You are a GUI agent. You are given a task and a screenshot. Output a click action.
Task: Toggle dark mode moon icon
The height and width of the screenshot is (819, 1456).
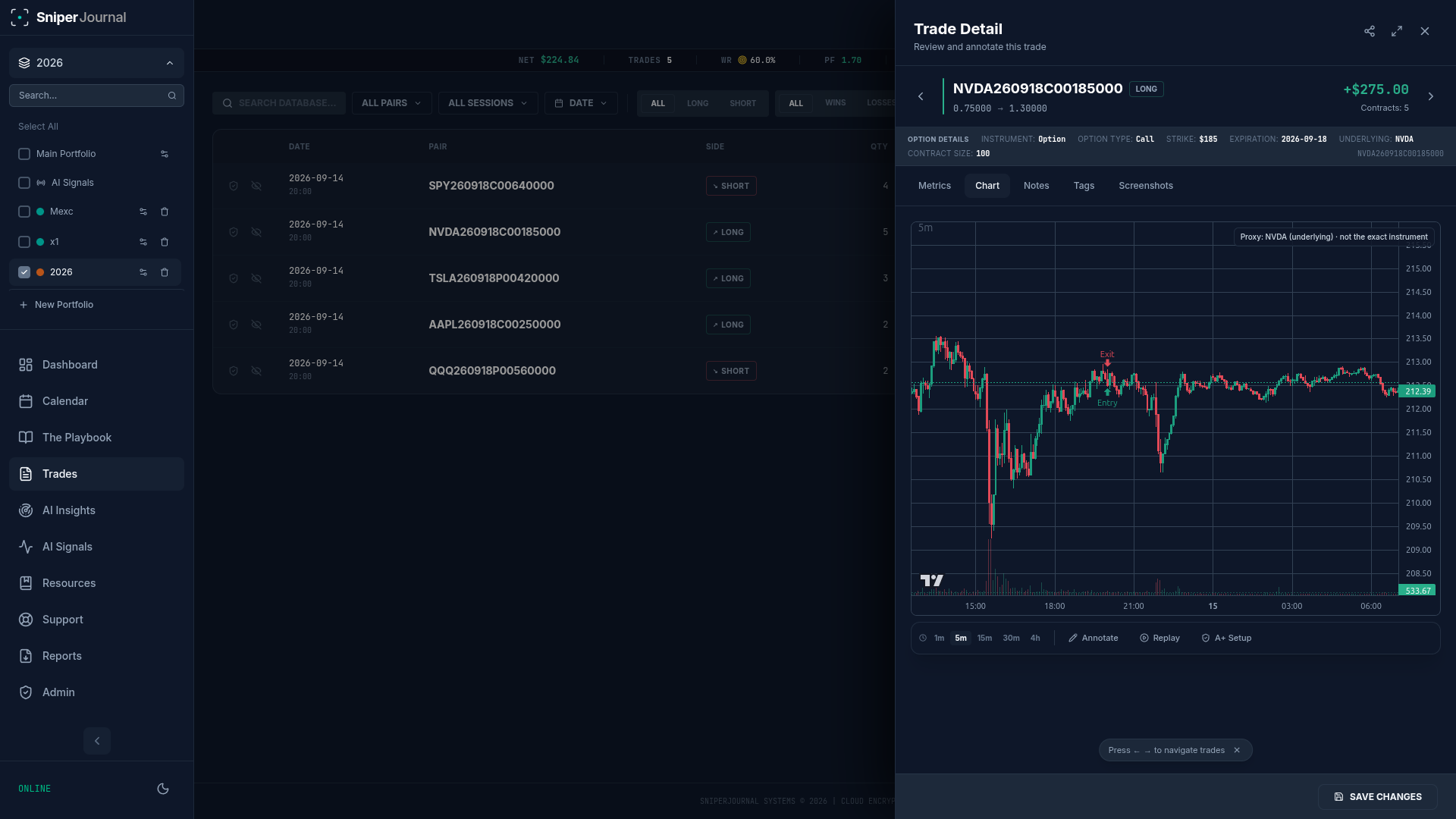(x=163, y=789)
